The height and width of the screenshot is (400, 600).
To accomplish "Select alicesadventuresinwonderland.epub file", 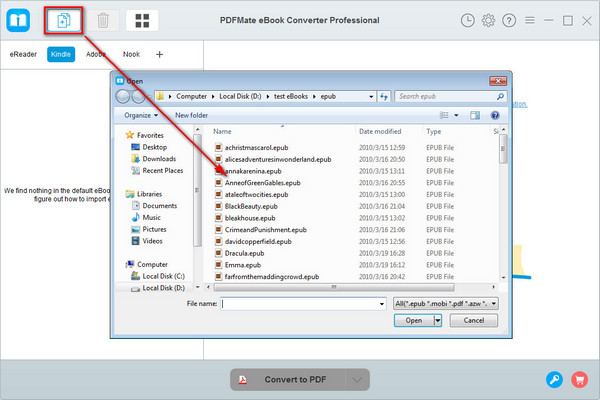I will (x=273, y=159).
